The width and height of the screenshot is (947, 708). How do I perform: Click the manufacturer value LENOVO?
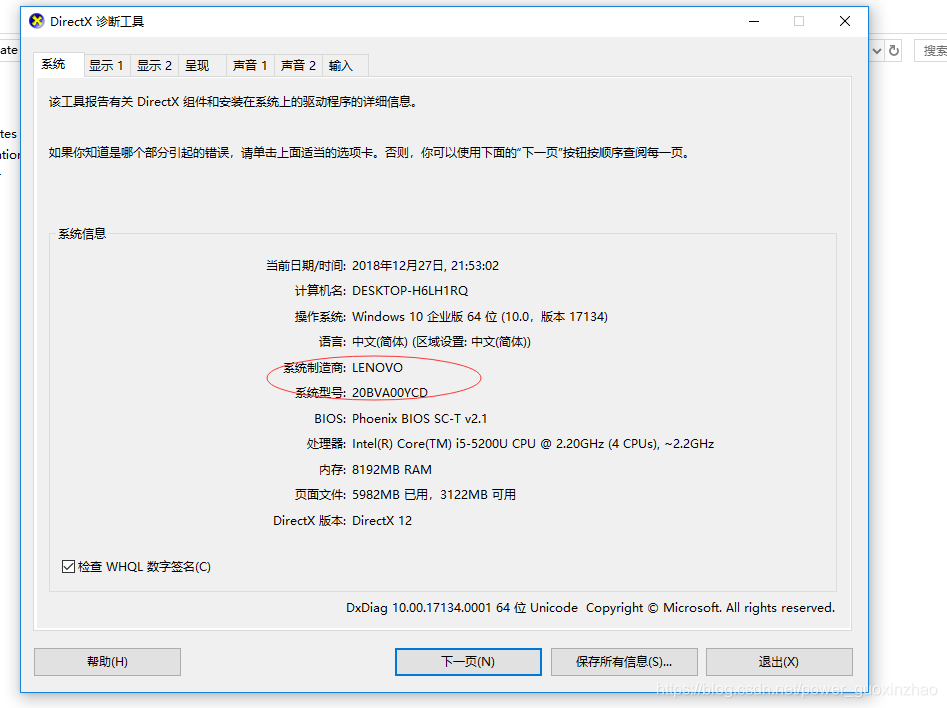[377, 367]
